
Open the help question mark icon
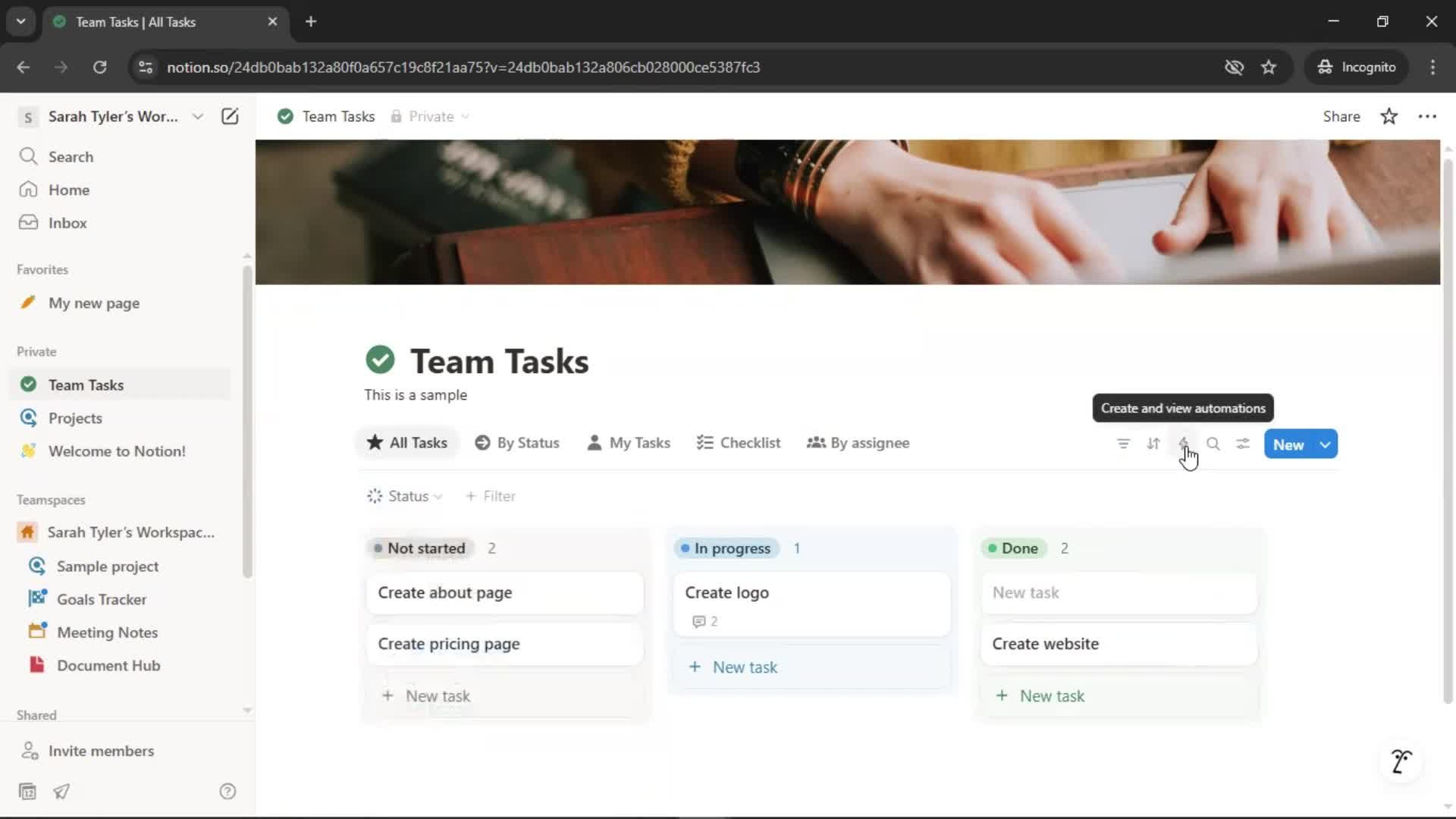pyautogui.click(x=227, y=791)
